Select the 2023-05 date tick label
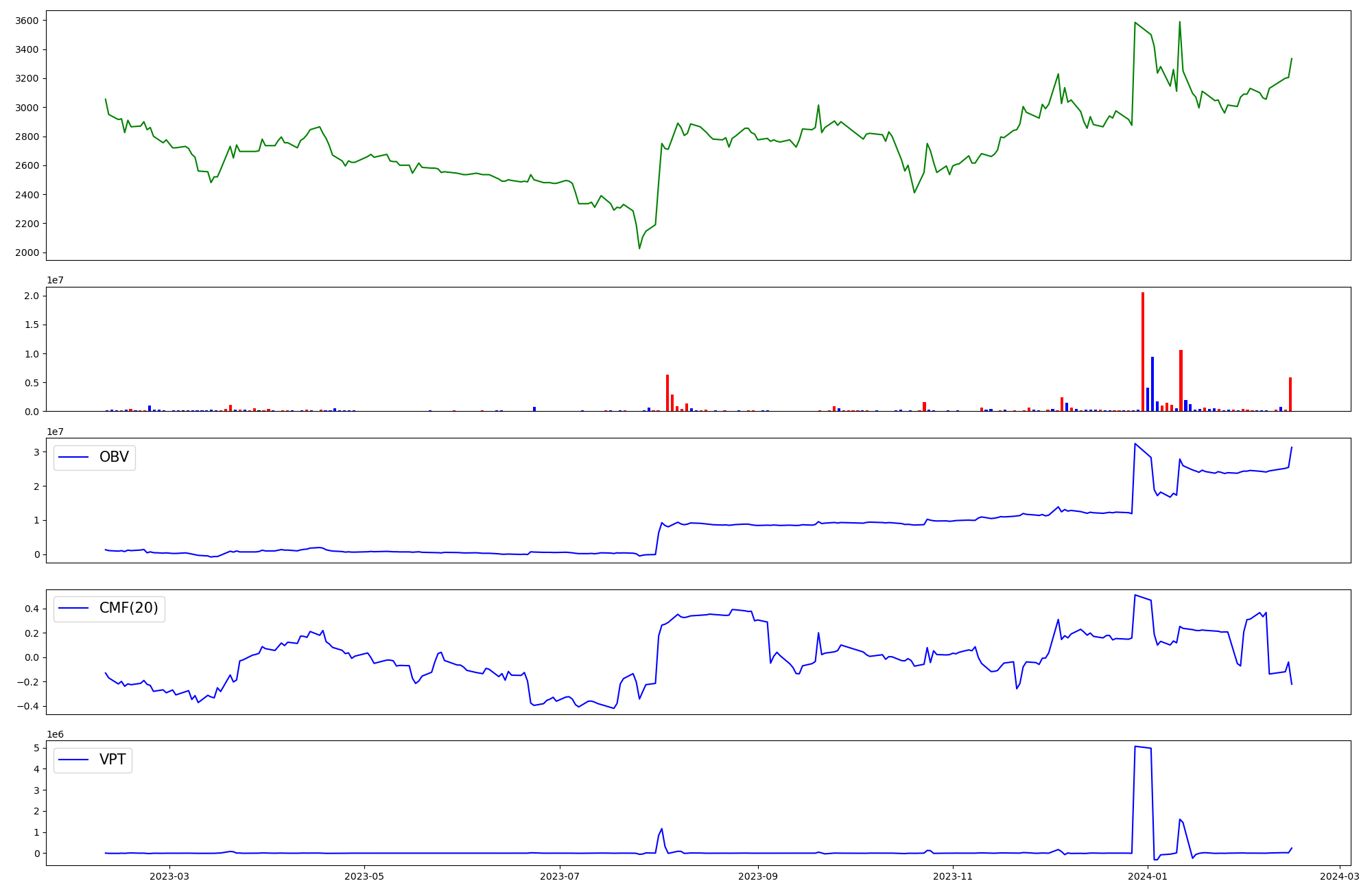The height and width of the screenshot is (892, 1372). point(364,876)
